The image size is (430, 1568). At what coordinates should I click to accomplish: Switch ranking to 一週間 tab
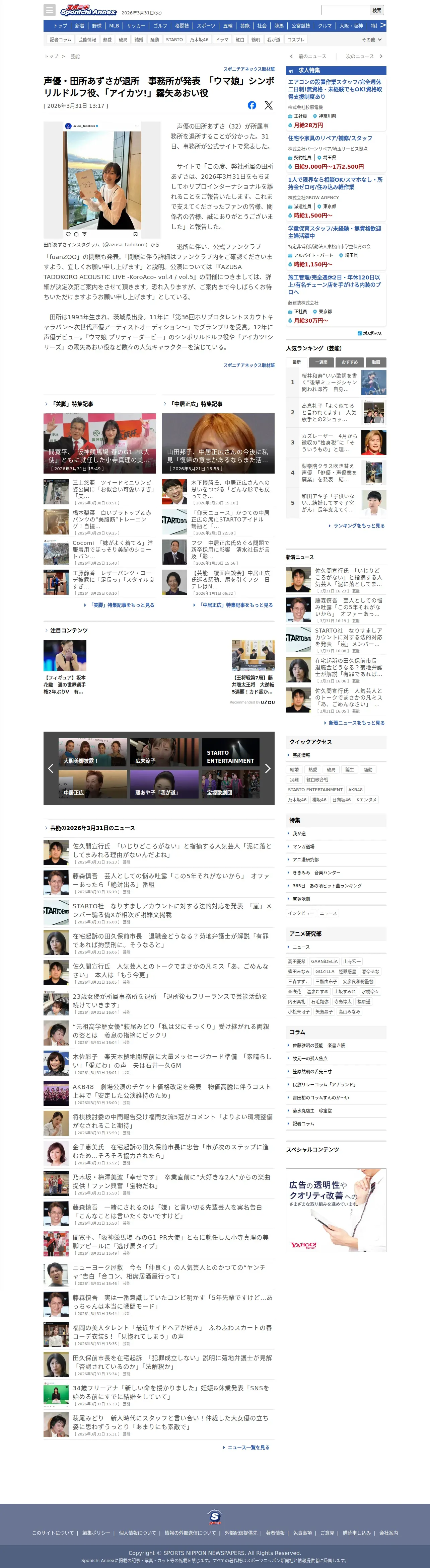(321, 362)
